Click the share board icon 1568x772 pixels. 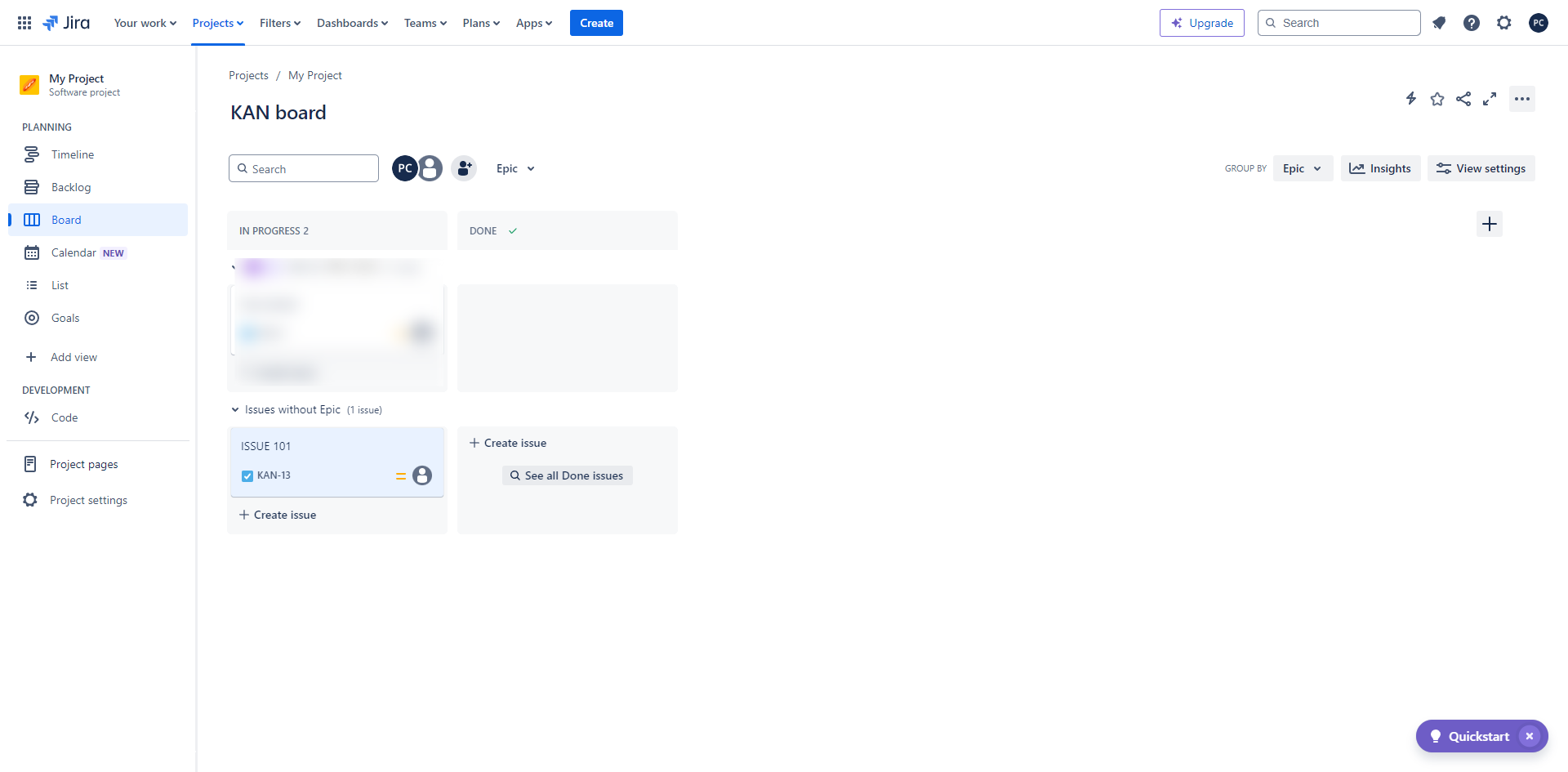pyautogui.click(x=1463, y=99)
